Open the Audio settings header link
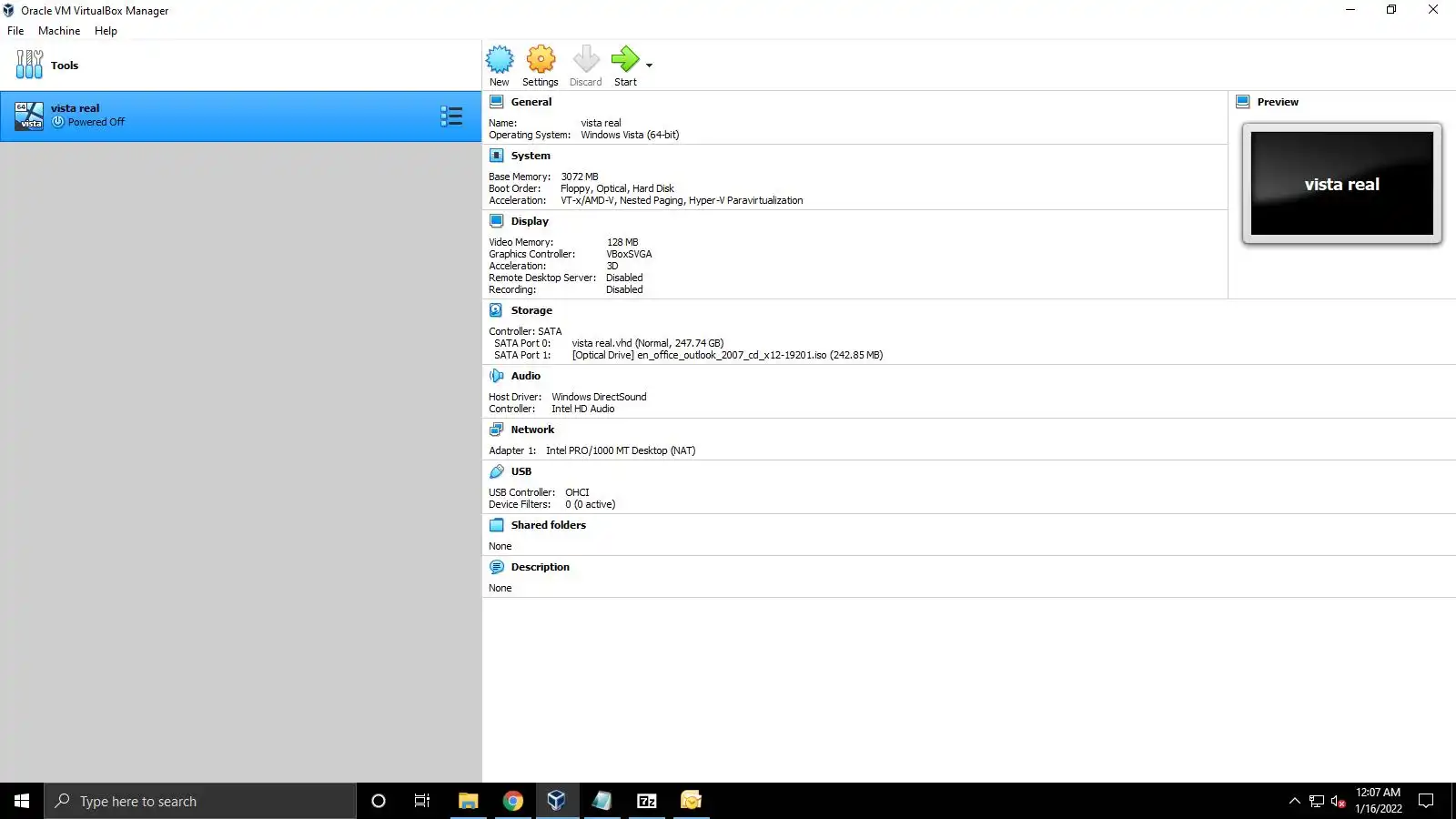Viewport: 1456px width, 819px height. 526,376
